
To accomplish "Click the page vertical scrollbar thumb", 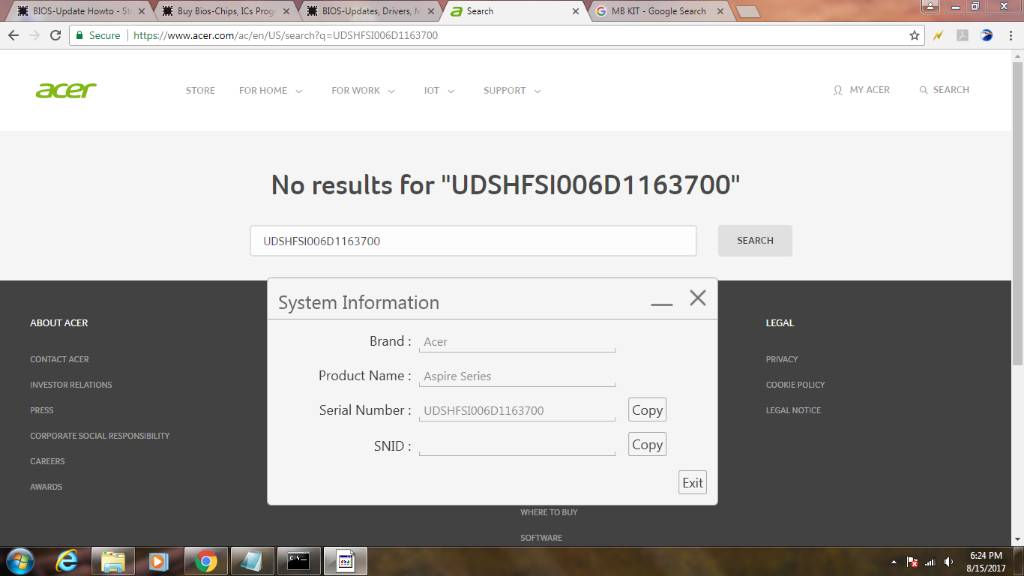I will click(1017, 214).
